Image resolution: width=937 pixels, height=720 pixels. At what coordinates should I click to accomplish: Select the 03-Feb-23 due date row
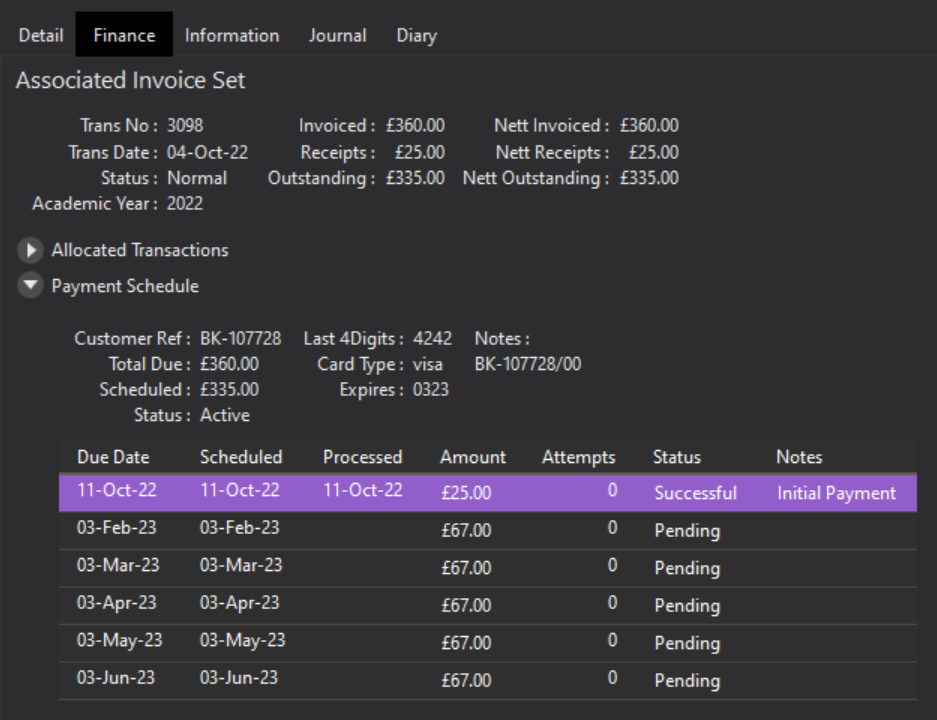coord(488,531)
